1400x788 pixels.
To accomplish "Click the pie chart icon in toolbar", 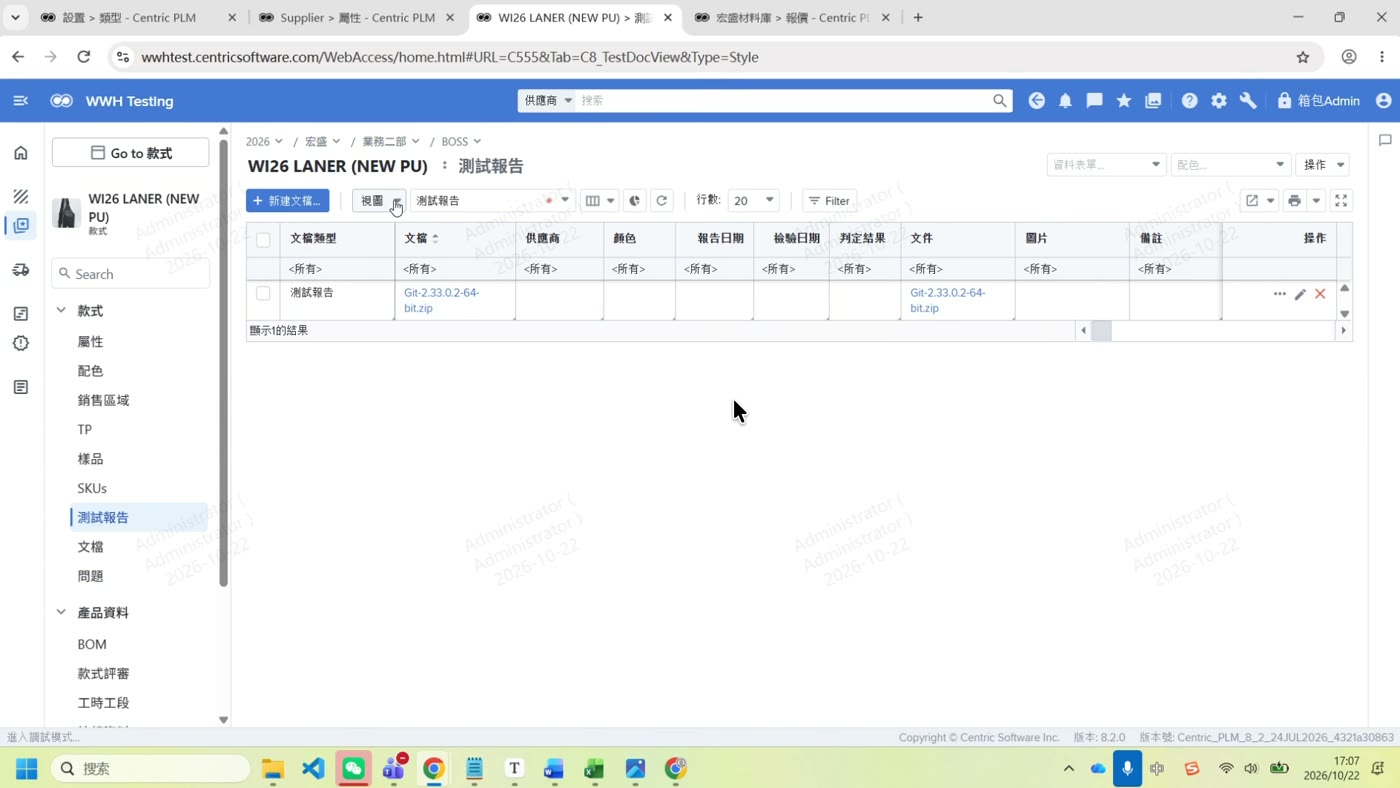I will pos(635,201).
